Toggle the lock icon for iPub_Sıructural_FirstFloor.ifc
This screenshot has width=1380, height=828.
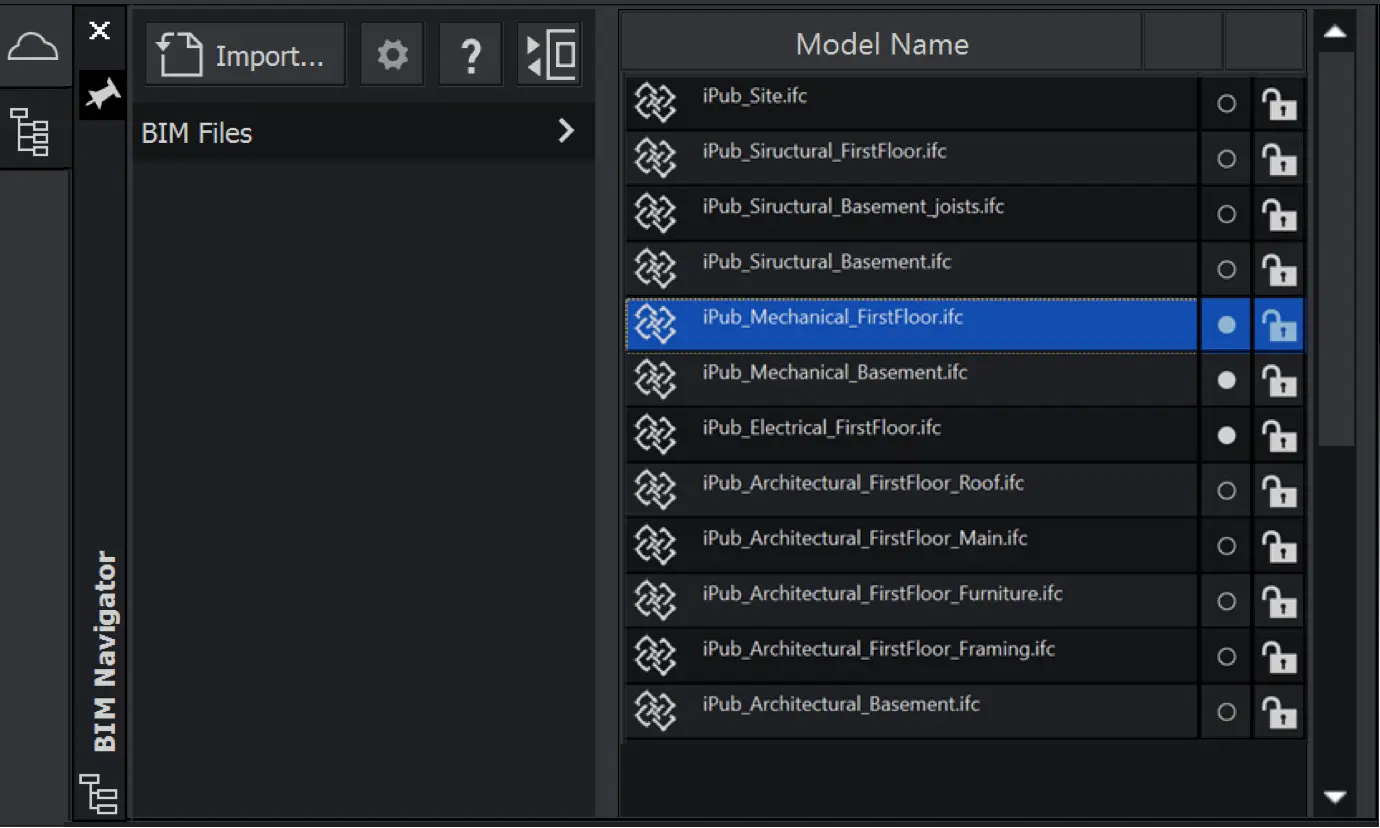(1278, 159)
